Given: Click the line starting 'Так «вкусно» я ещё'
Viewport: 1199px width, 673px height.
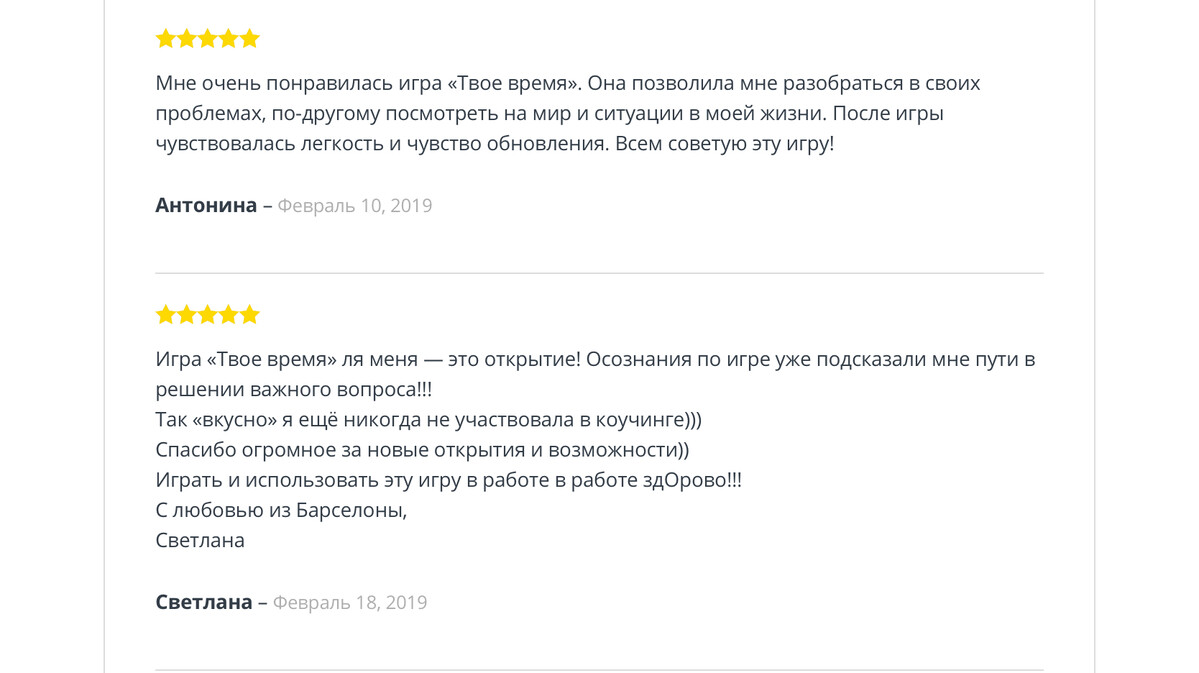Looking at the screenshot, I should pos(428,420).
